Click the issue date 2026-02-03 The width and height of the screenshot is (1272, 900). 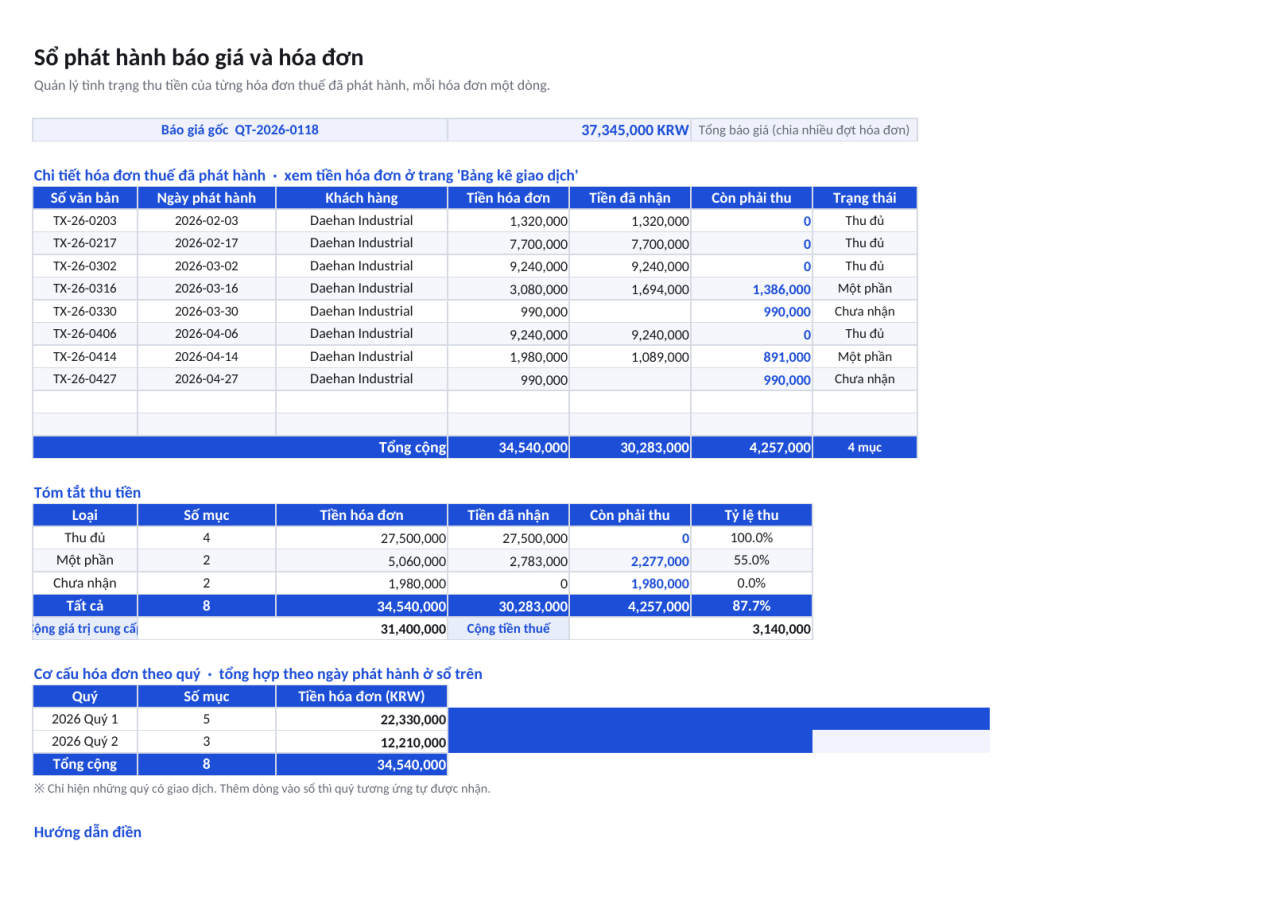207,221
